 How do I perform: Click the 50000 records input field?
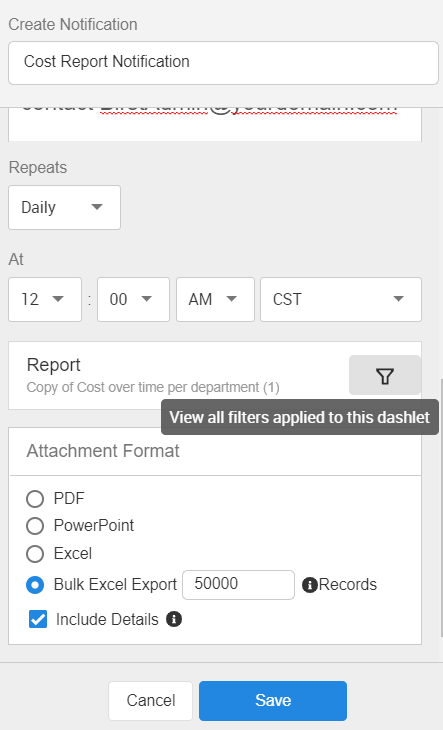[238, 585]
